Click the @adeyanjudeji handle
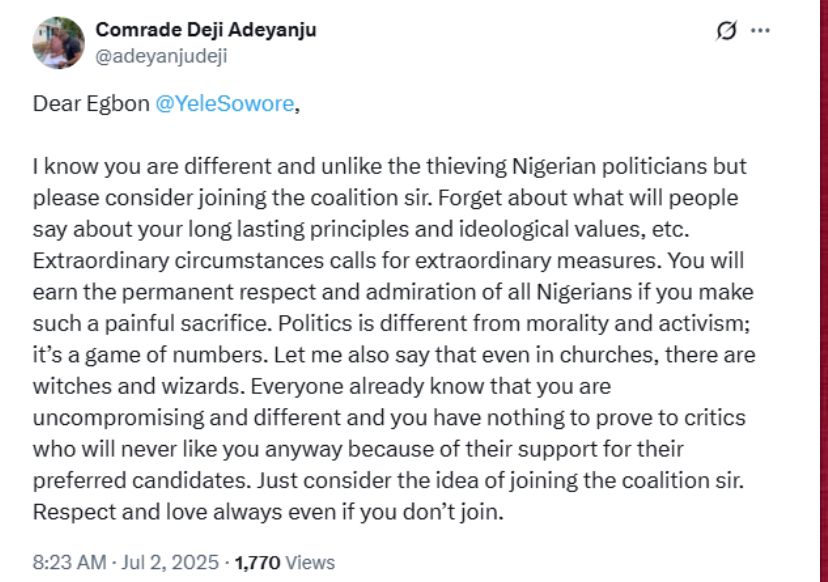Viewport: 828px width, 582px height. [x=161, y=56]
